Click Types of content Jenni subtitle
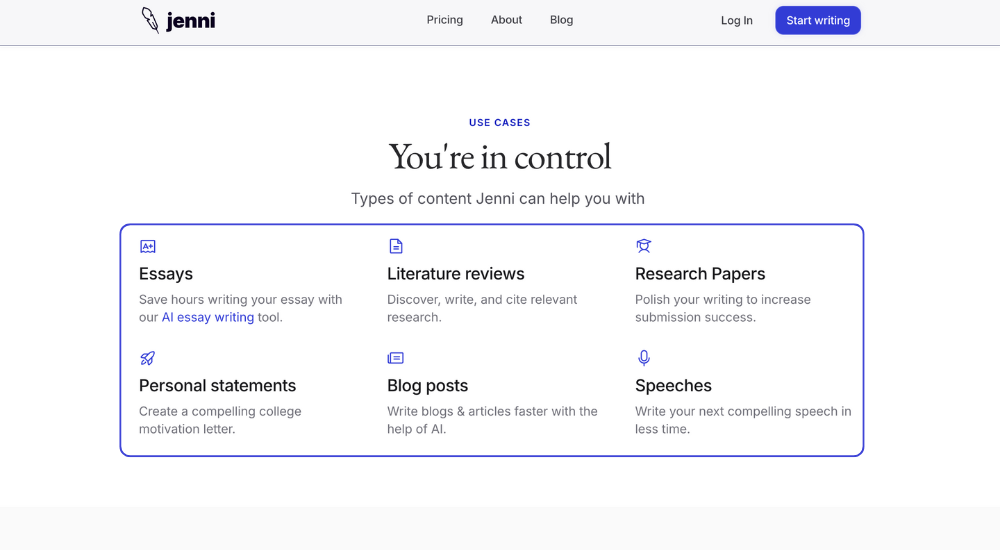Viewport: 1000px width, 550px height. point(497,198)
